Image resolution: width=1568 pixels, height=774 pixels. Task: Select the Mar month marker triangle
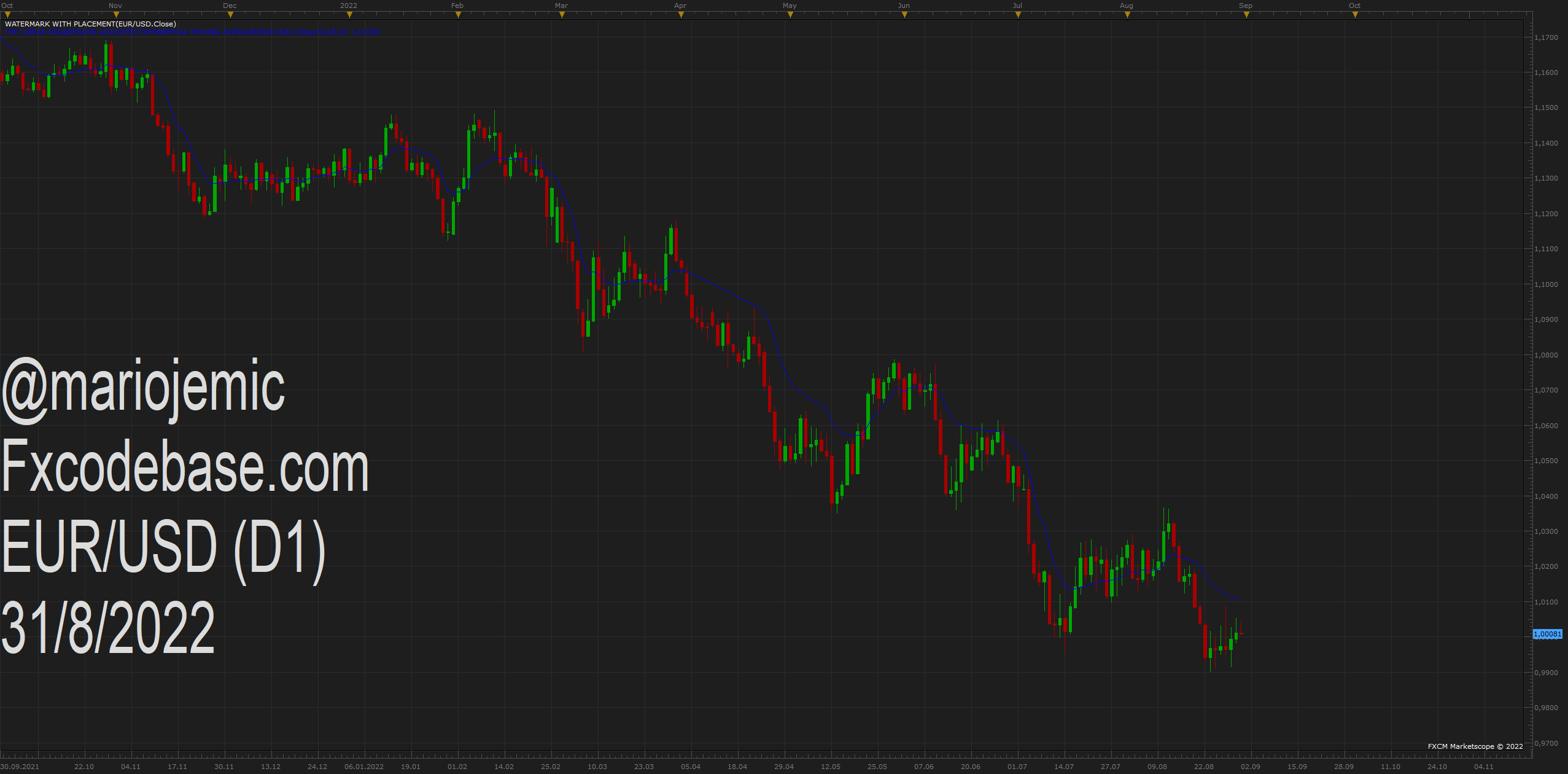[x=562, y=15]
